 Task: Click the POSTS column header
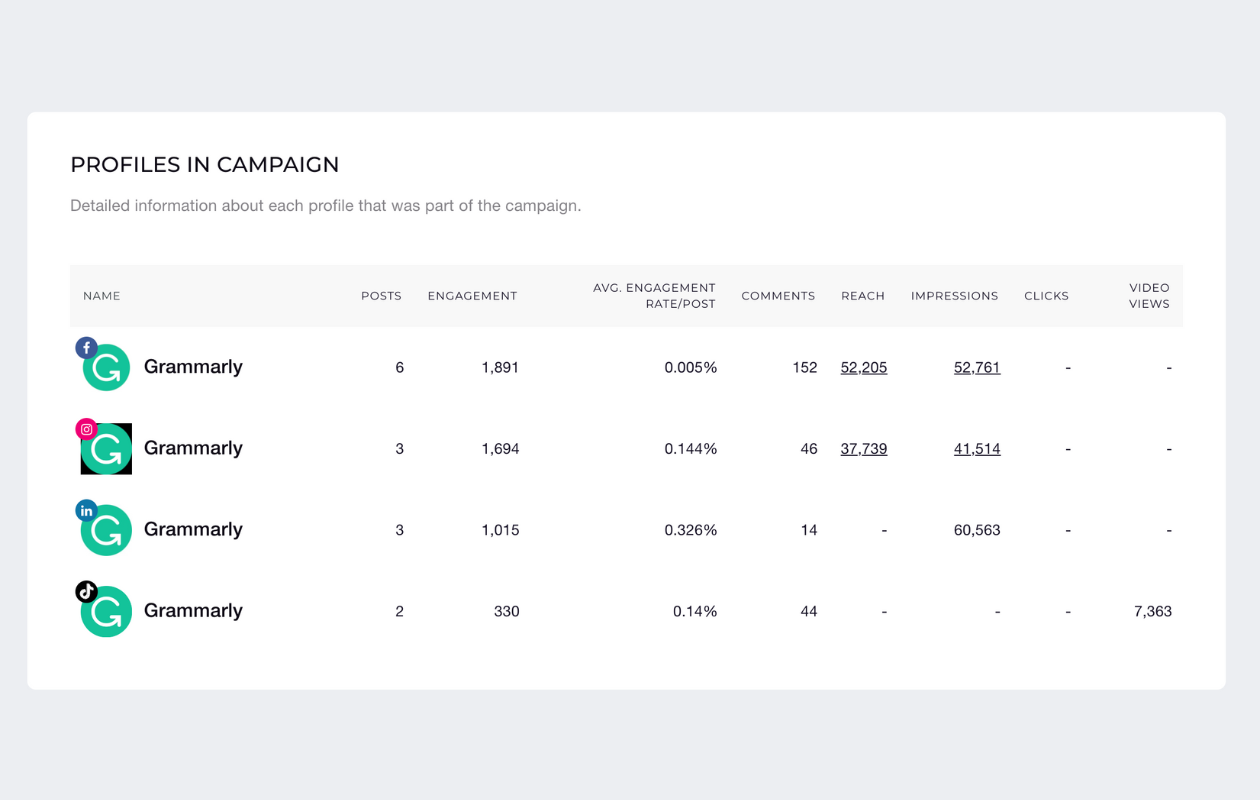click(x=381, y=296)
